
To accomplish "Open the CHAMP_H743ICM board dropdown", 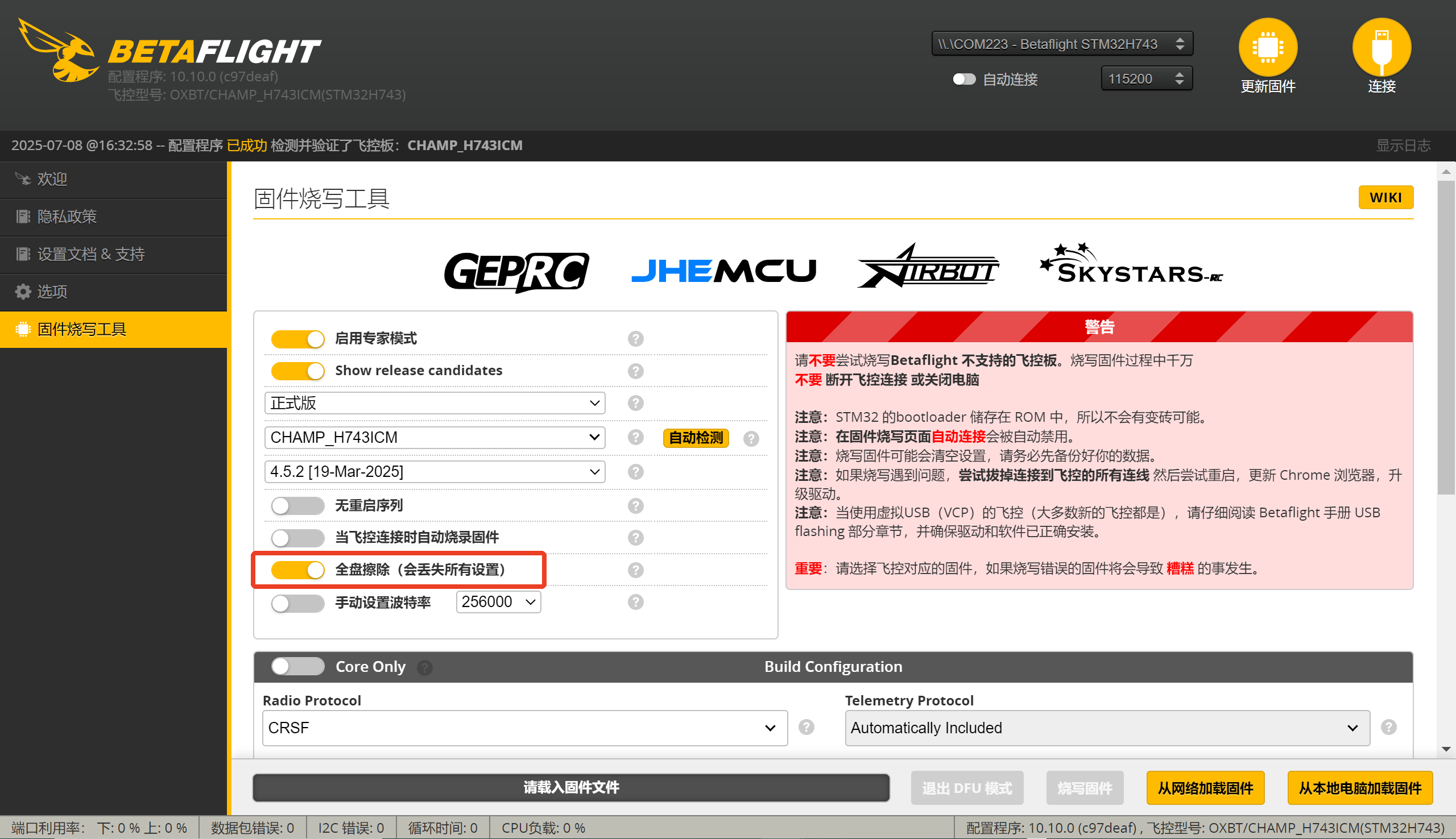I will (x=435, y=437).
